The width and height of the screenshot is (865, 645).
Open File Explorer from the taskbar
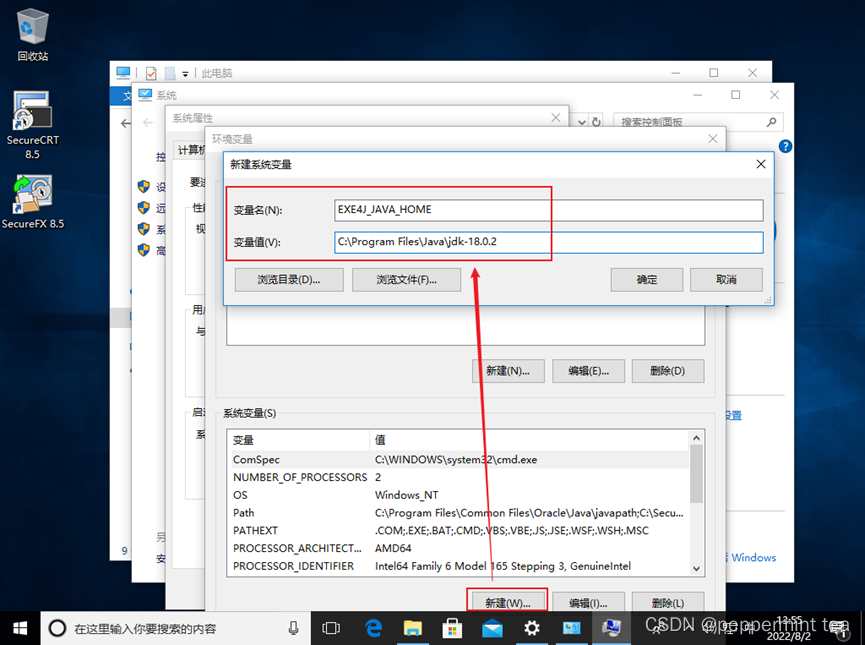[412, 628]
